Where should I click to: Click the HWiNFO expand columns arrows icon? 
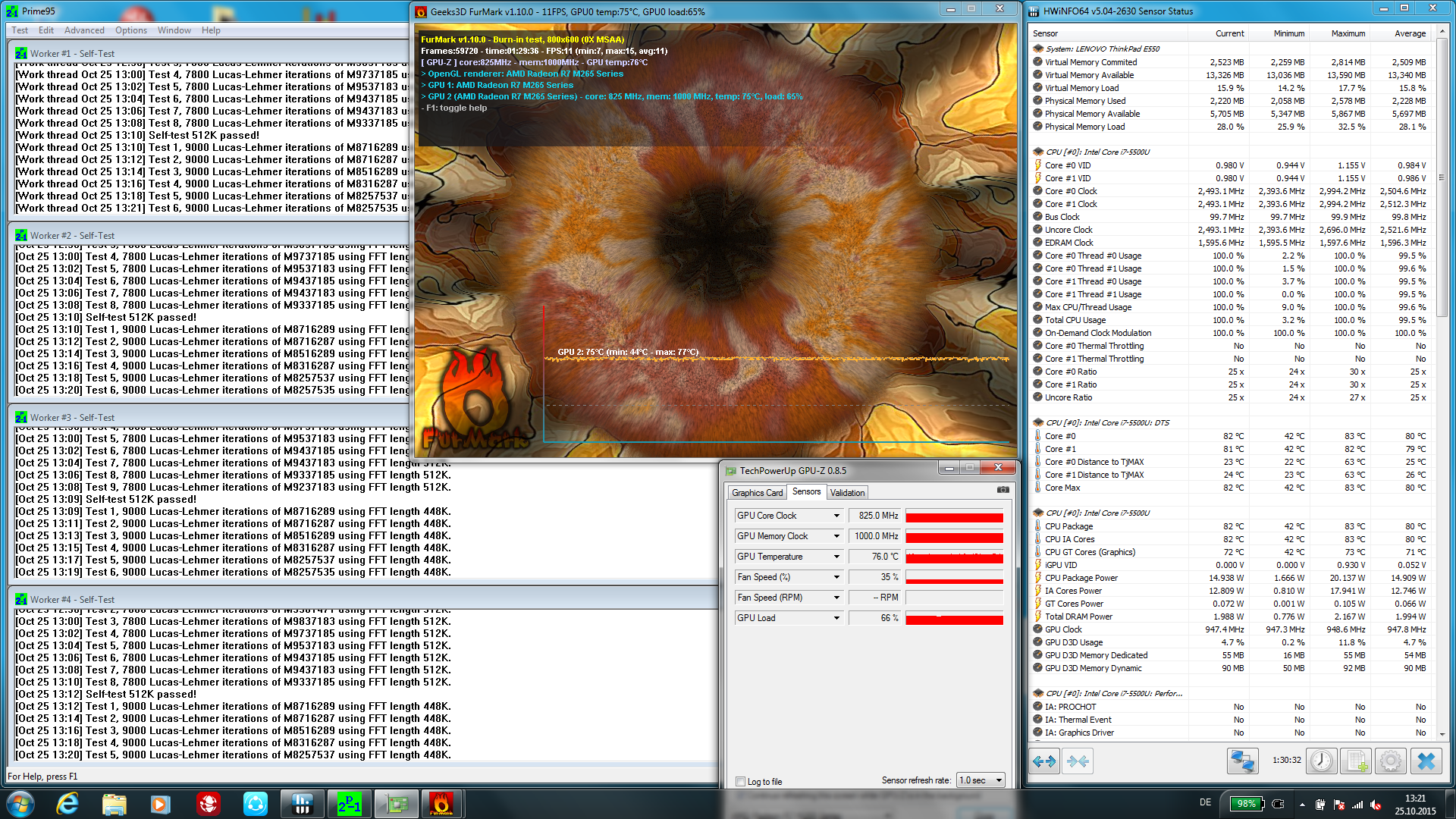click(1044, 761)
